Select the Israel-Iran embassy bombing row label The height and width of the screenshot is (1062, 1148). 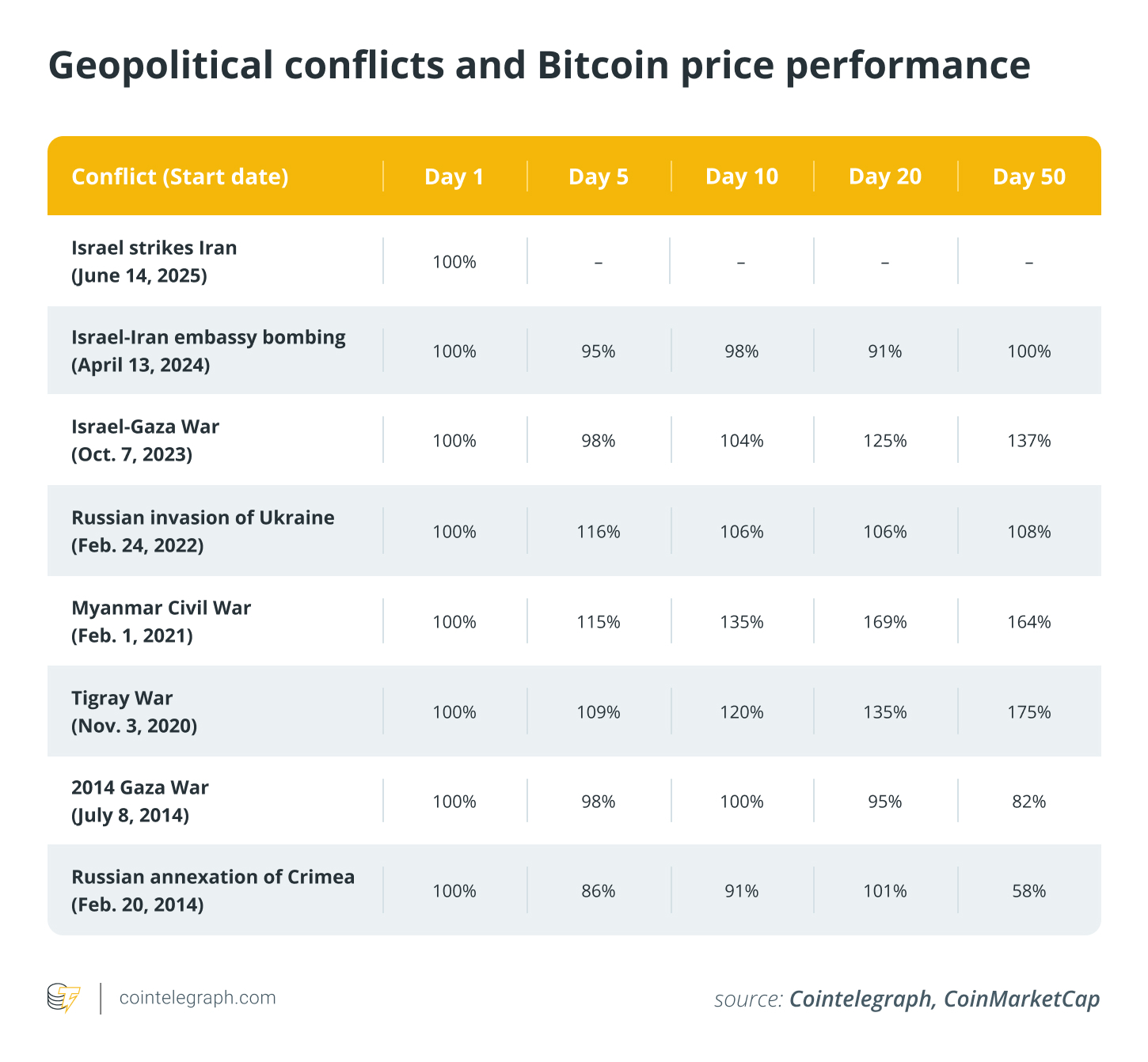pyautogui.click(x=208, y=351)
